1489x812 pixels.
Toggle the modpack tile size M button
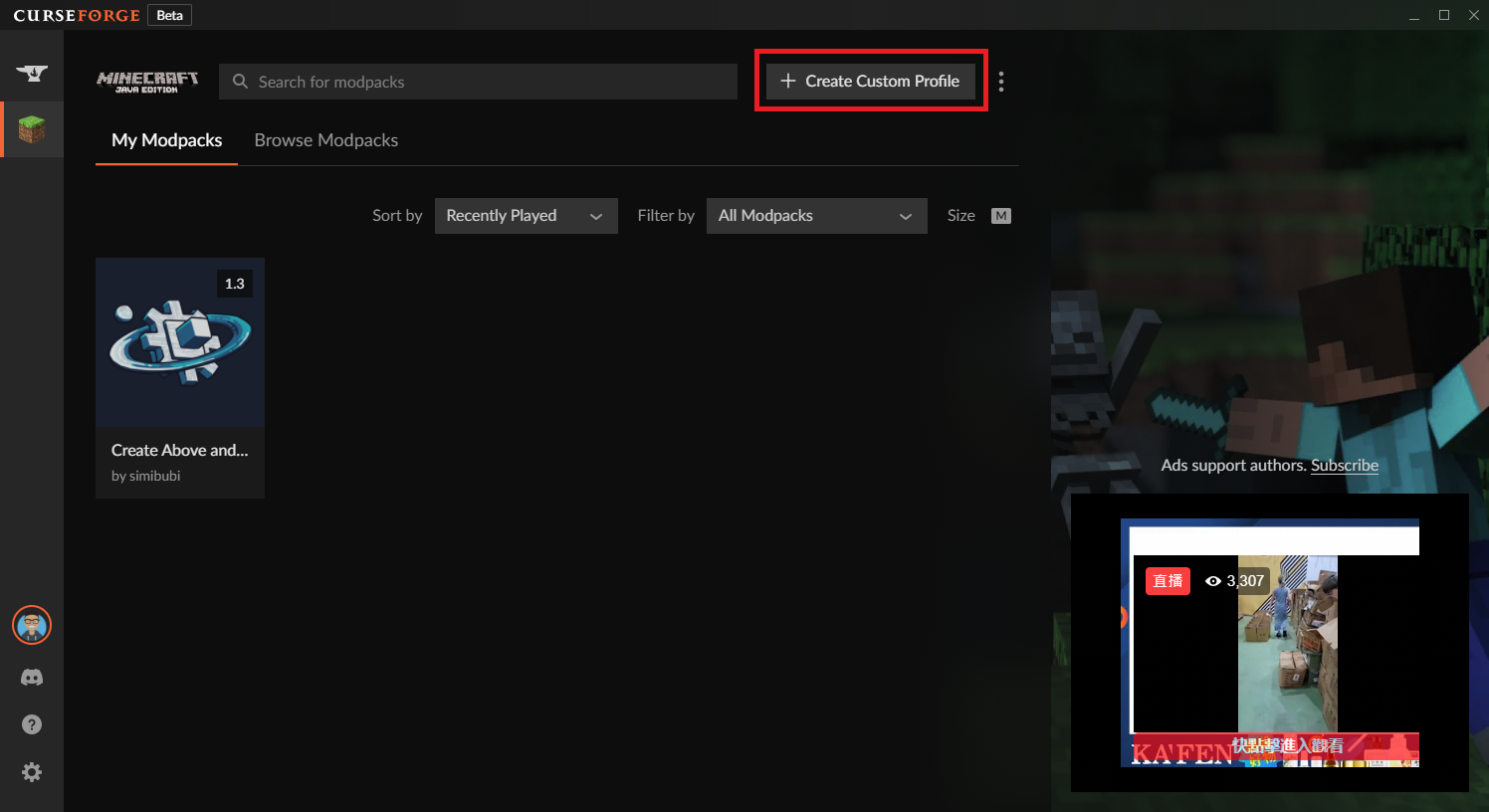pyautogui.click(x=1000, y=216)
